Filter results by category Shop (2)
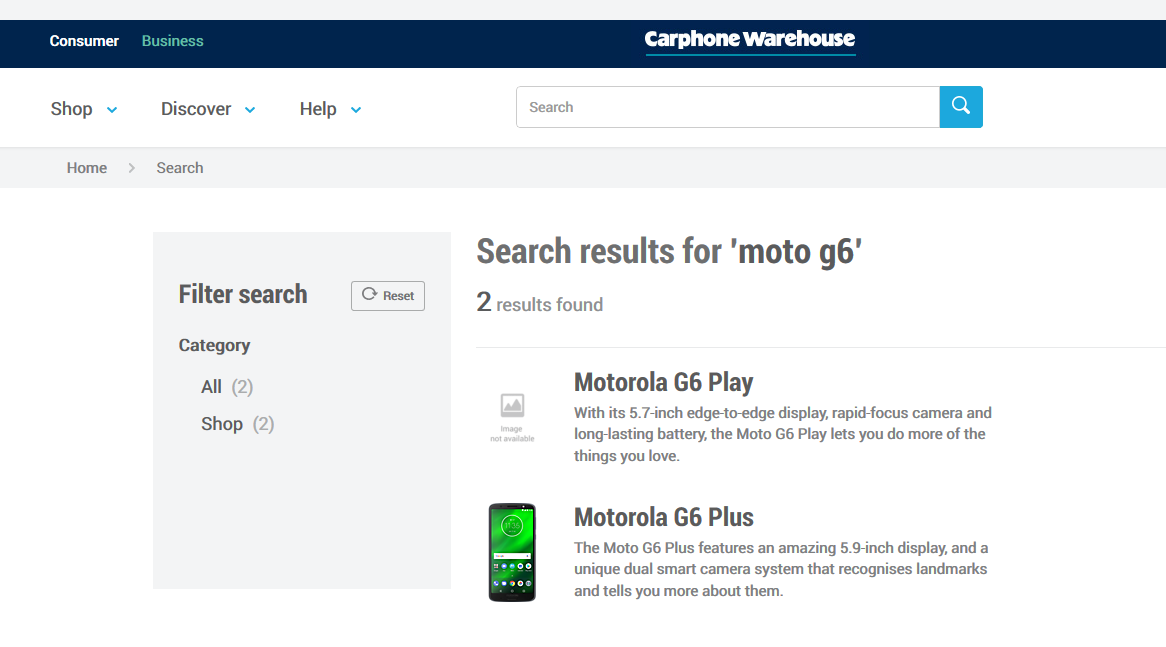Viewport: 1166px width, 647px height. tap(237, 424)
